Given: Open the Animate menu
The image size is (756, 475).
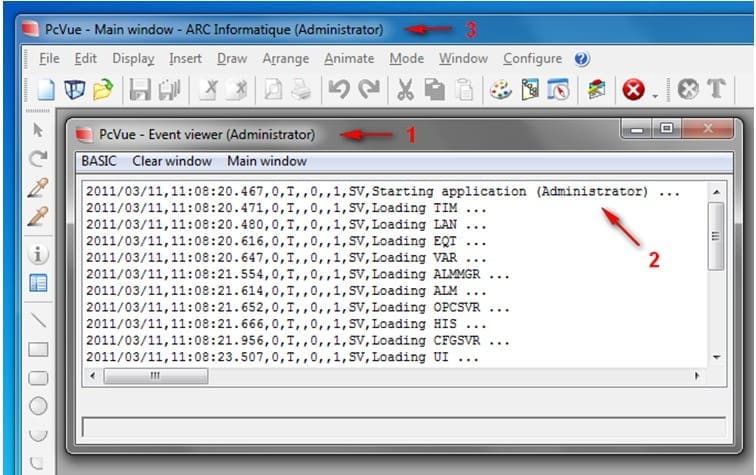Looking at the screenshot, I should 349,58.
